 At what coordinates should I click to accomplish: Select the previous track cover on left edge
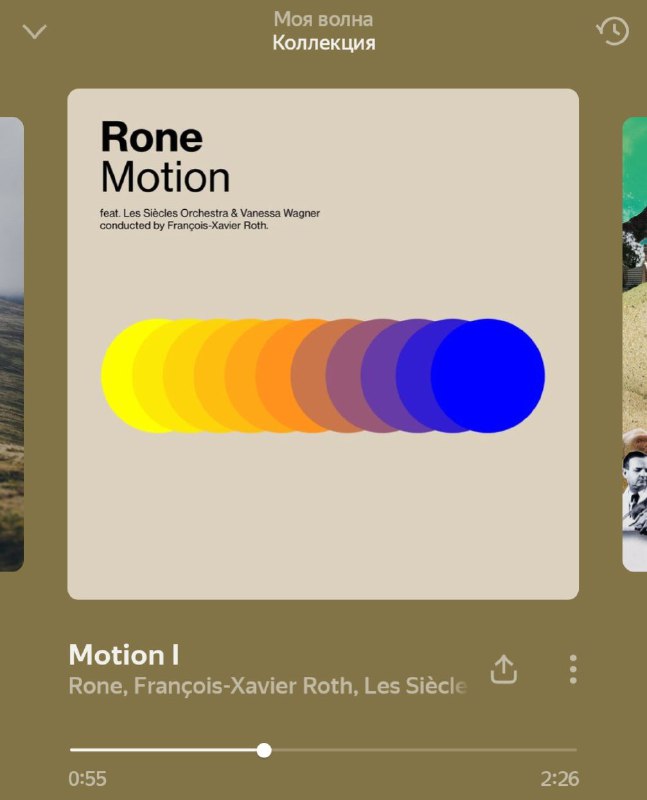(x=12, y=344)
